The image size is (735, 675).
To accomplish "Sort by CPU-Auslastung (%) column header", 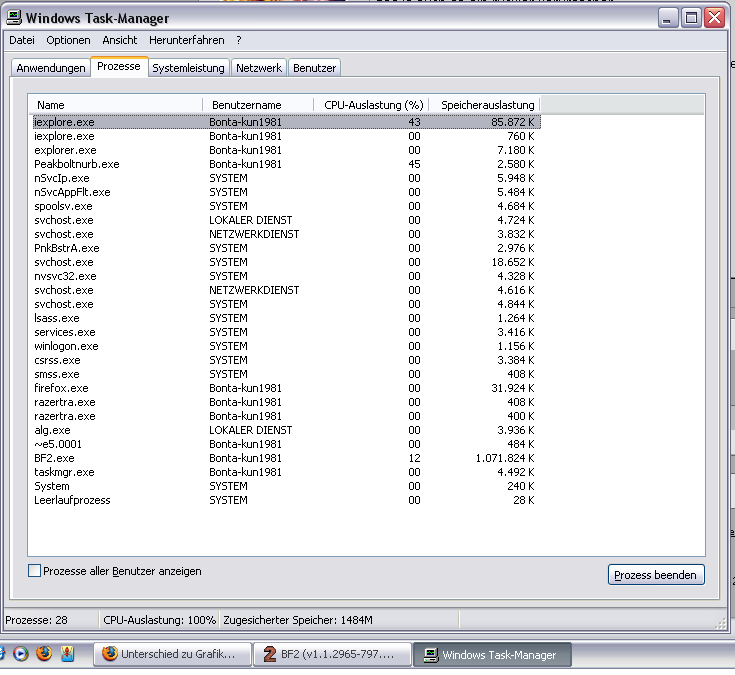I will pyautogui.click(x=371, y=105).
